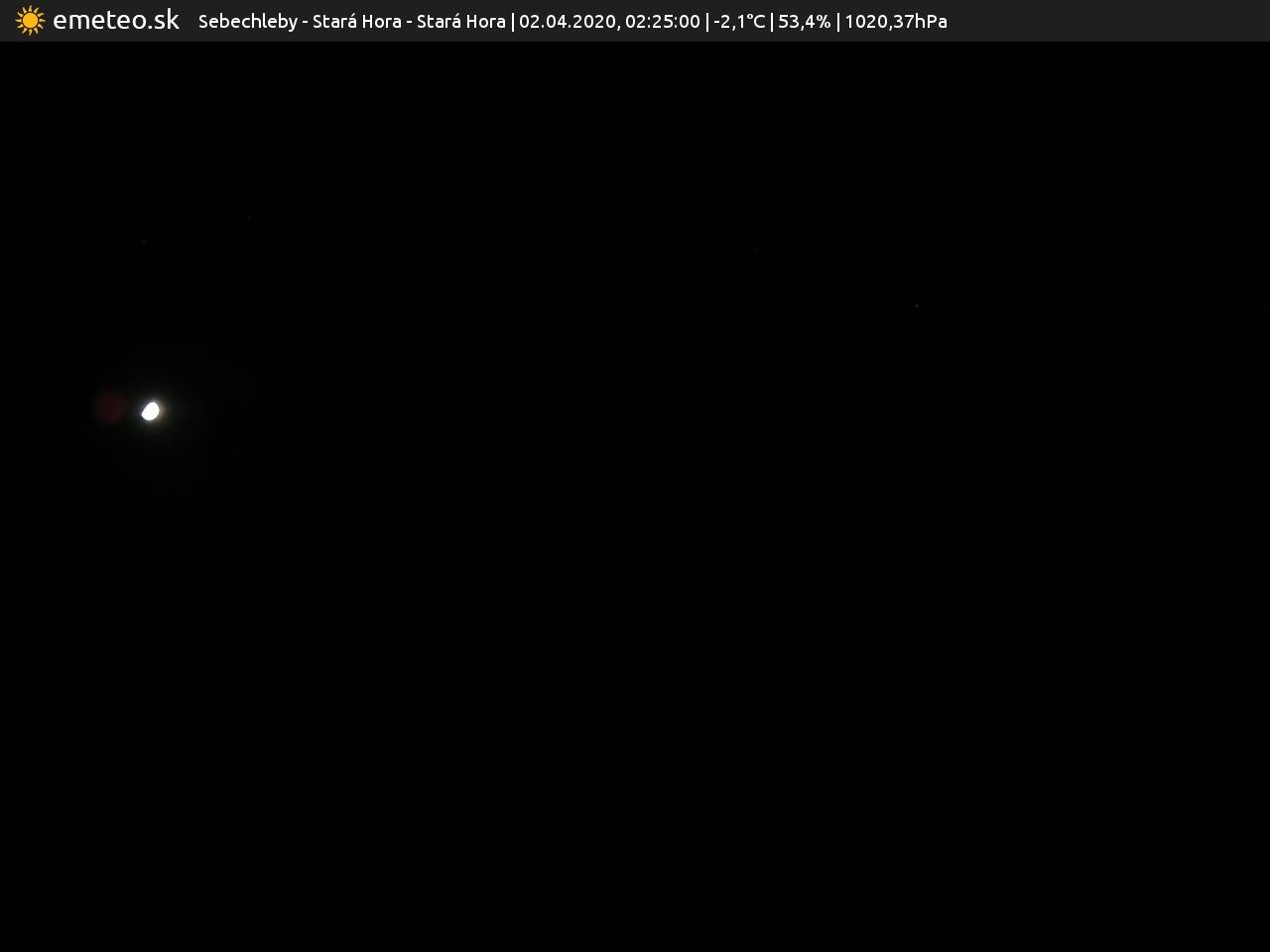This screenshot has height=952, width=1270.
Task: Click the second "Stará Hora" label
Action: [x=460, y=22]
